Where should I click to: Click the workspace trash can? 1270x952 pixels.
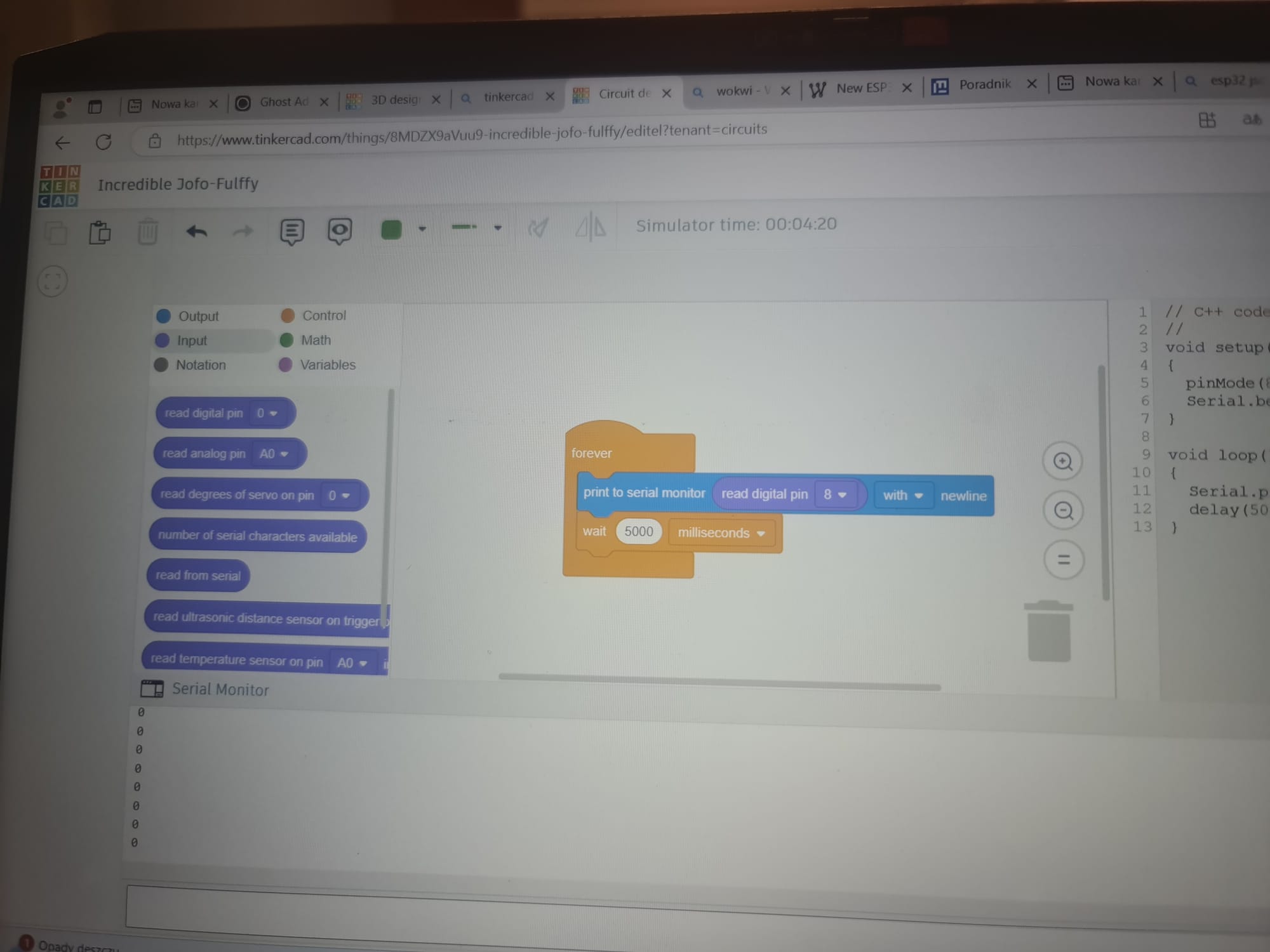(x=1049, y=631)
